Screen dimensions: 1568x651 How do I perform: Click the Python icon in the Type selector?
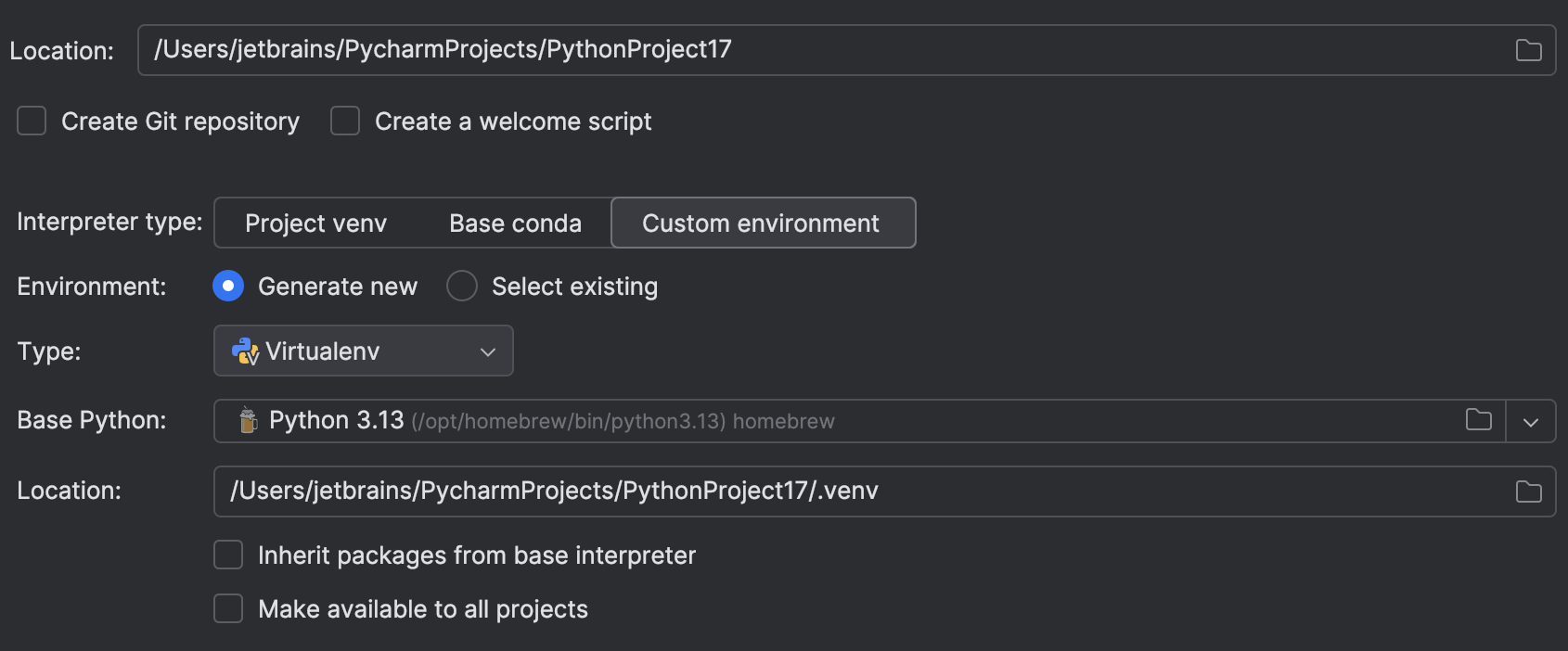[x=244, y=351]
